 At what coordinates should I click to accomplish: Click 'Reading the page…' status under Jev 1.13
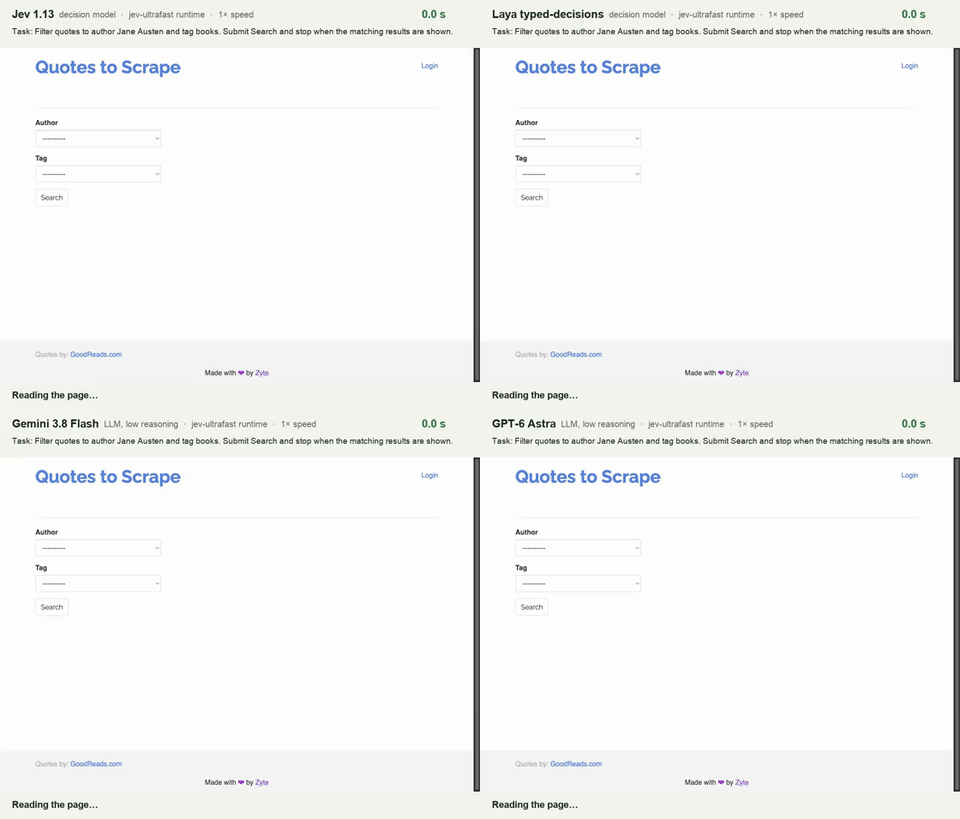click(55, 395)
